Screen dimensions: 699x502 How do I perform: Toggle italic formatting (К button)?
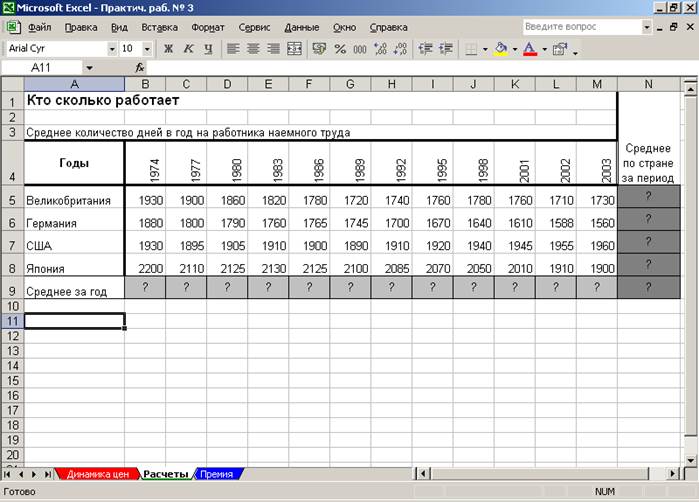[x=188, y=48]
